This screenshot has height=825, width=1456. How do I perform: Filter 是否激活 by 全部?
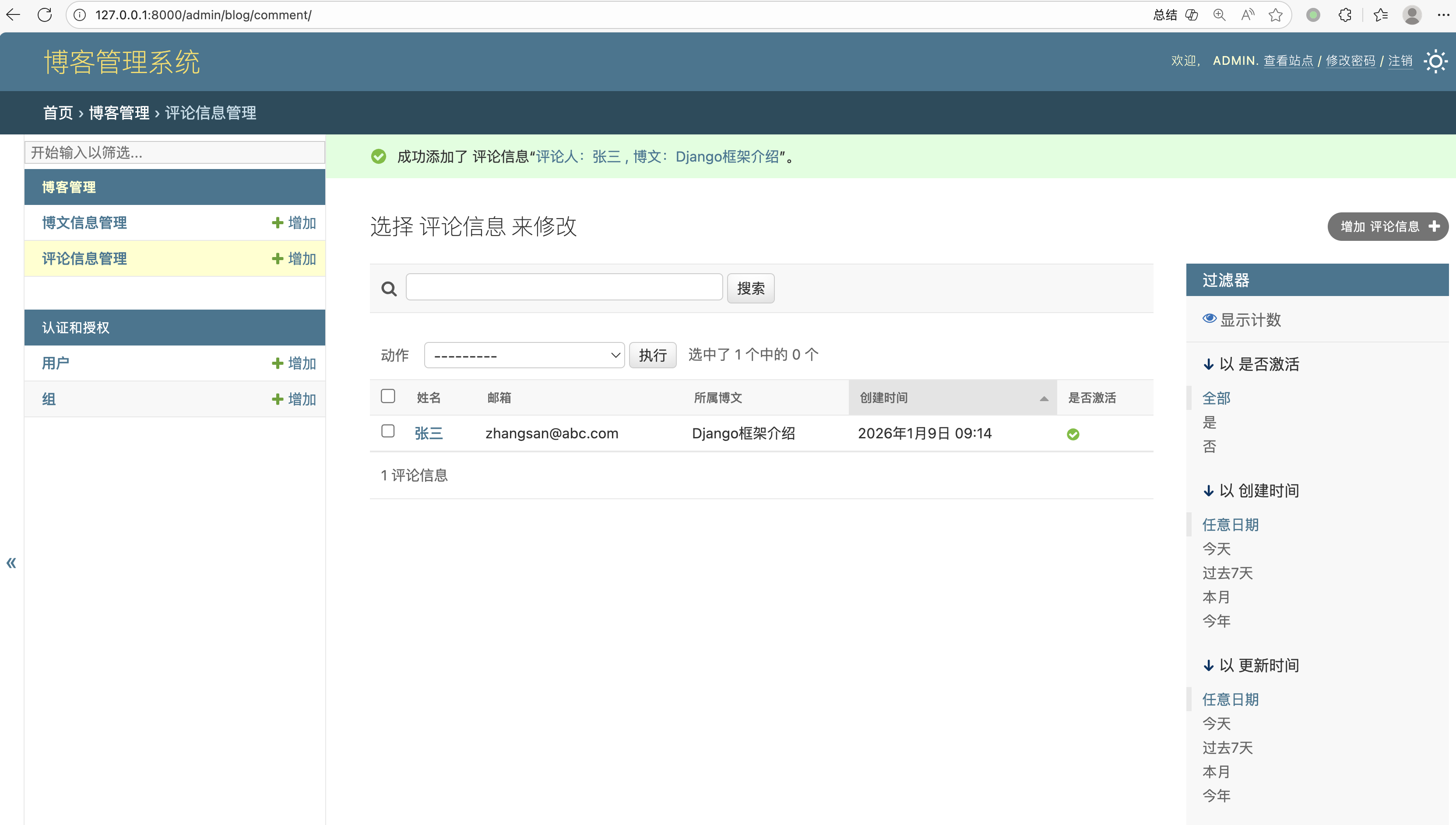pyautogui.click(x=1216, y=398)
